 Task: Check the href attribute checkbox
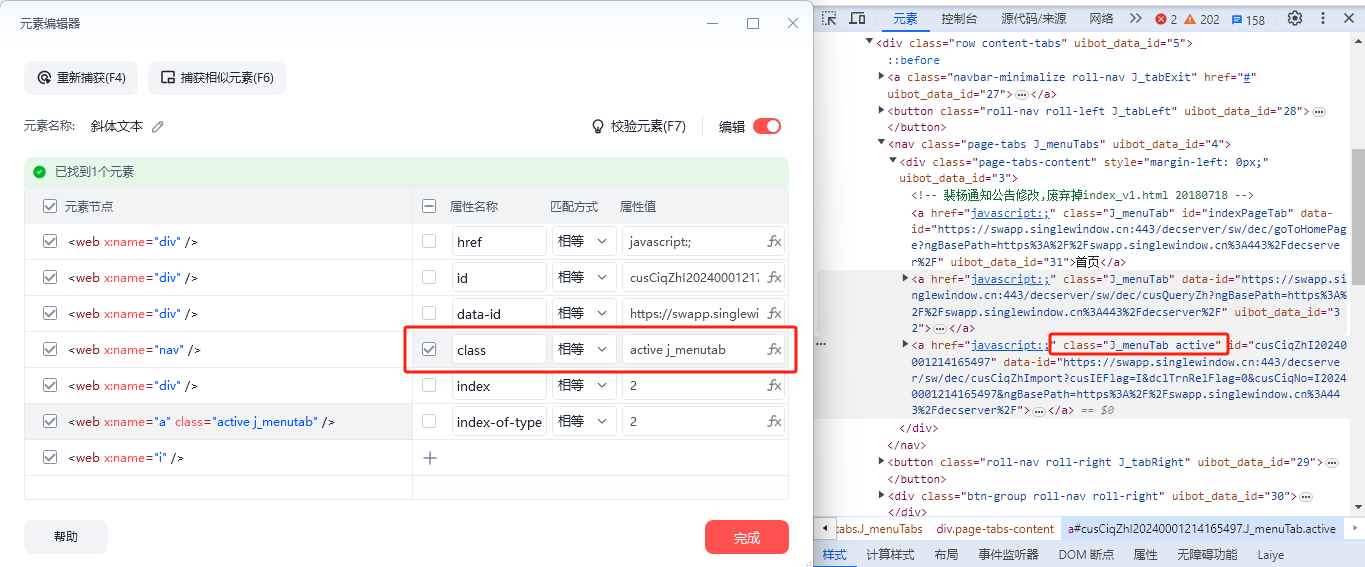[x=429, y=242]
